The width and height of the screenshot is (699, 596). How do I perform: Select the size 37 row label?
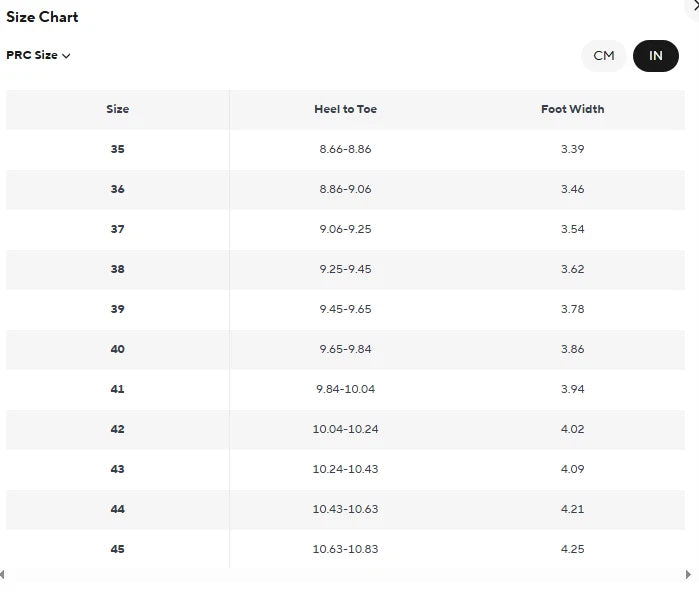118,229
